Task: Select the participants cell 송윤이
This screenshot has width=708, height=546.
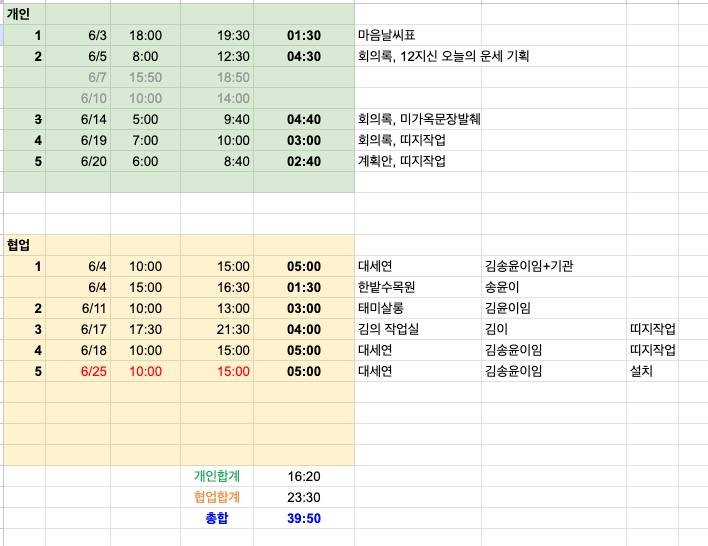Action: (554, 287)
